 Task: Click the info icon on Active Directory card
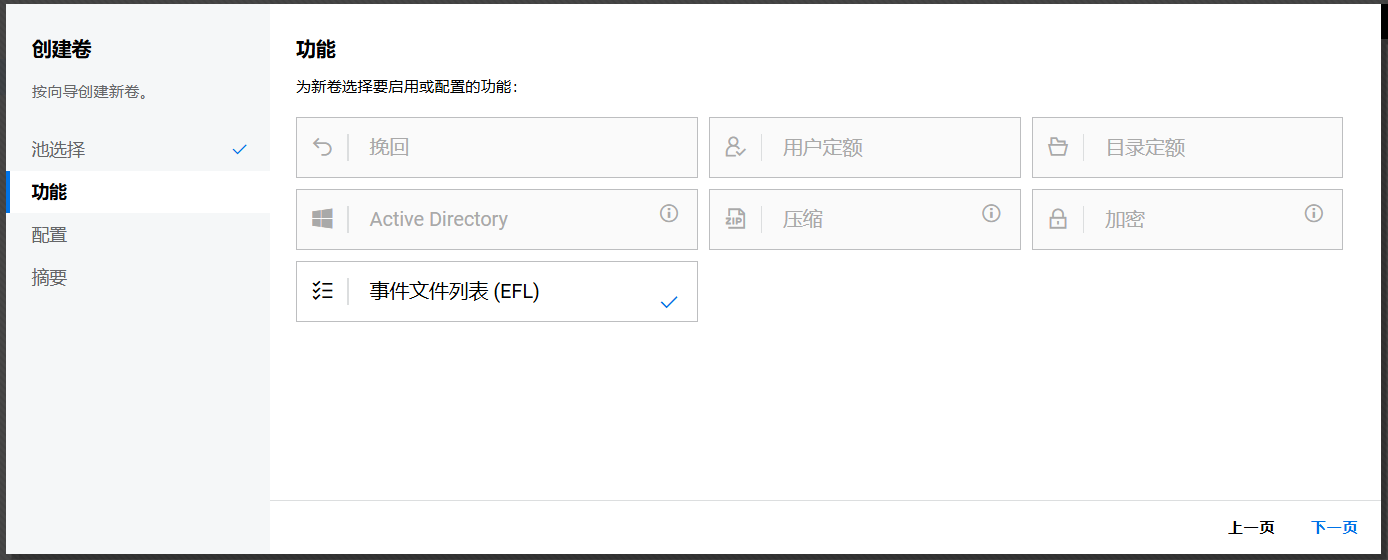tap(669, 213)
